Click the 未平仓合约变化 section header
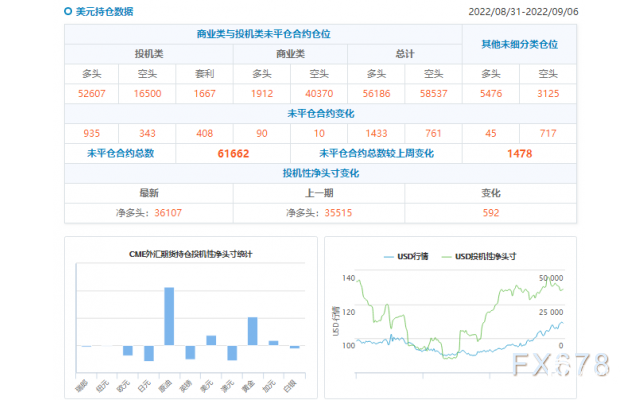Image resolution: width=640 pixels, height=400 pixels. (x=320, y=112)
